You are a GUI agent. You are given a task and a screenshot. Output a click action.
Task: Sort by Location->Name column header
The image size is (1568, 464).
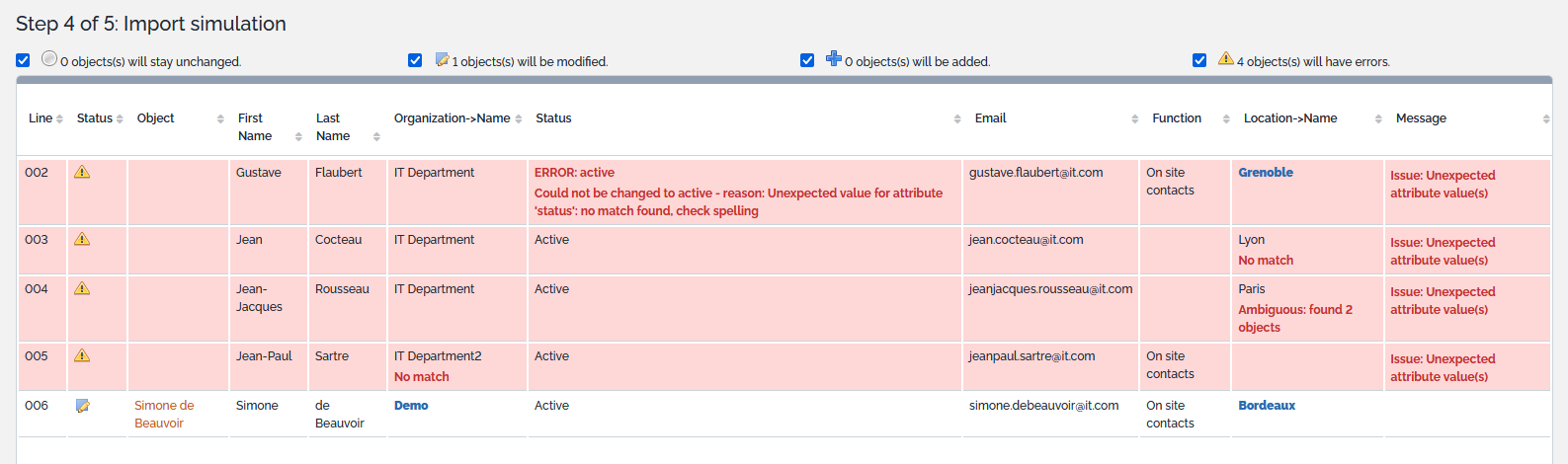pyautogui.click(x=1289, y=118)
